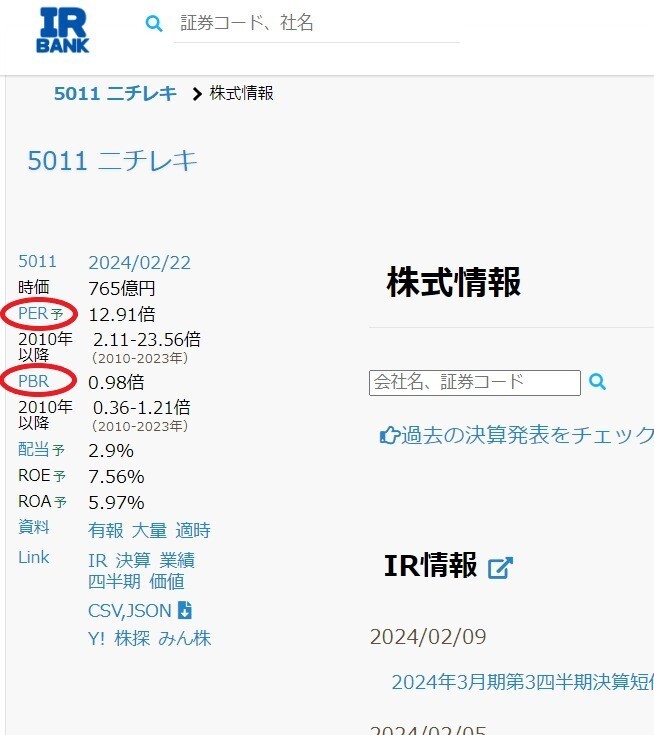Viewport: 654px width, 735px height.
Task: Open the large 5011 ニチレキ title link
Action: click(112, 161)
